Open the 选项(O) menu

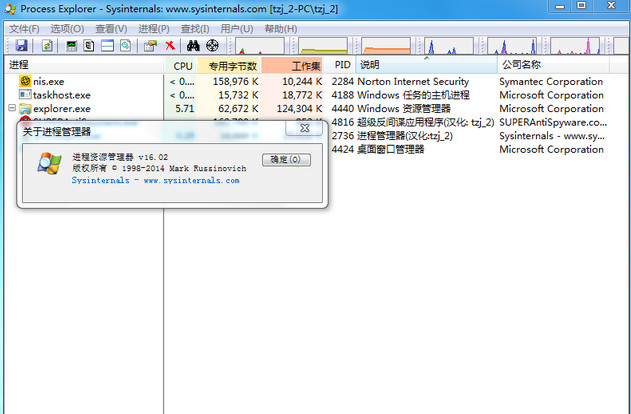[67, 29]
